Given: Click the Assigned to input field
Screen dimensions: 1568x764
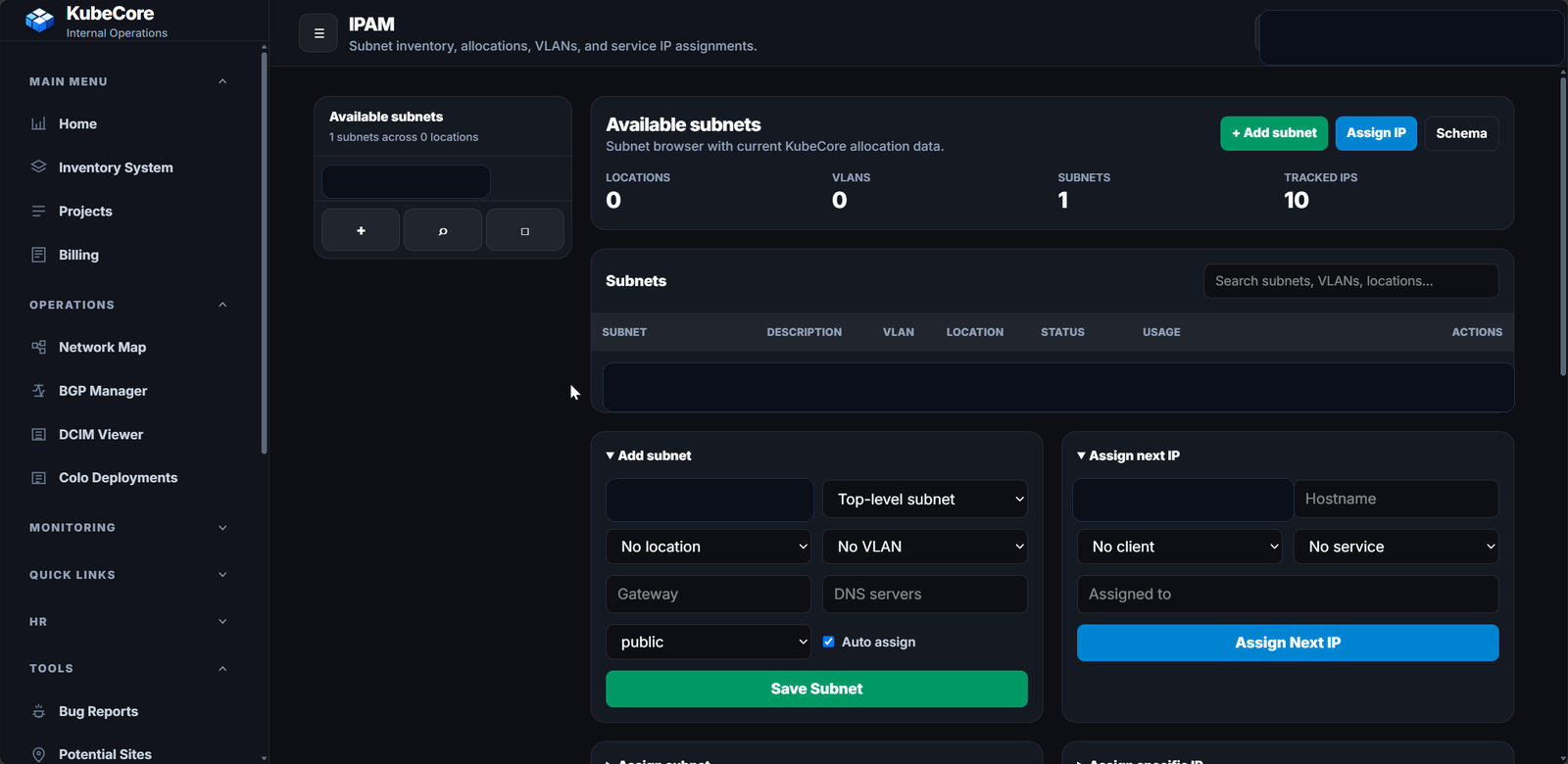Looking at the screenshot, I should (x=1288, y=595).
